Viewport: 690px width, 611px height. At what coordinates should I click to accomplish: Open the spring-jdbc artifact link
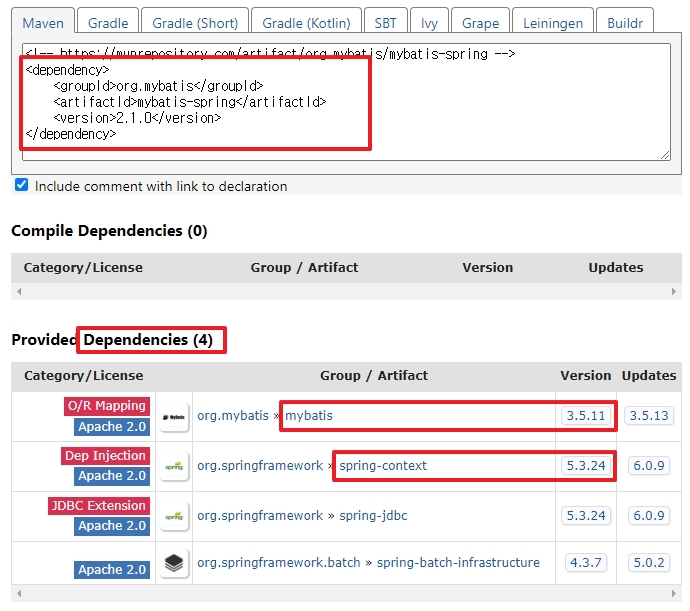point(373,515)
